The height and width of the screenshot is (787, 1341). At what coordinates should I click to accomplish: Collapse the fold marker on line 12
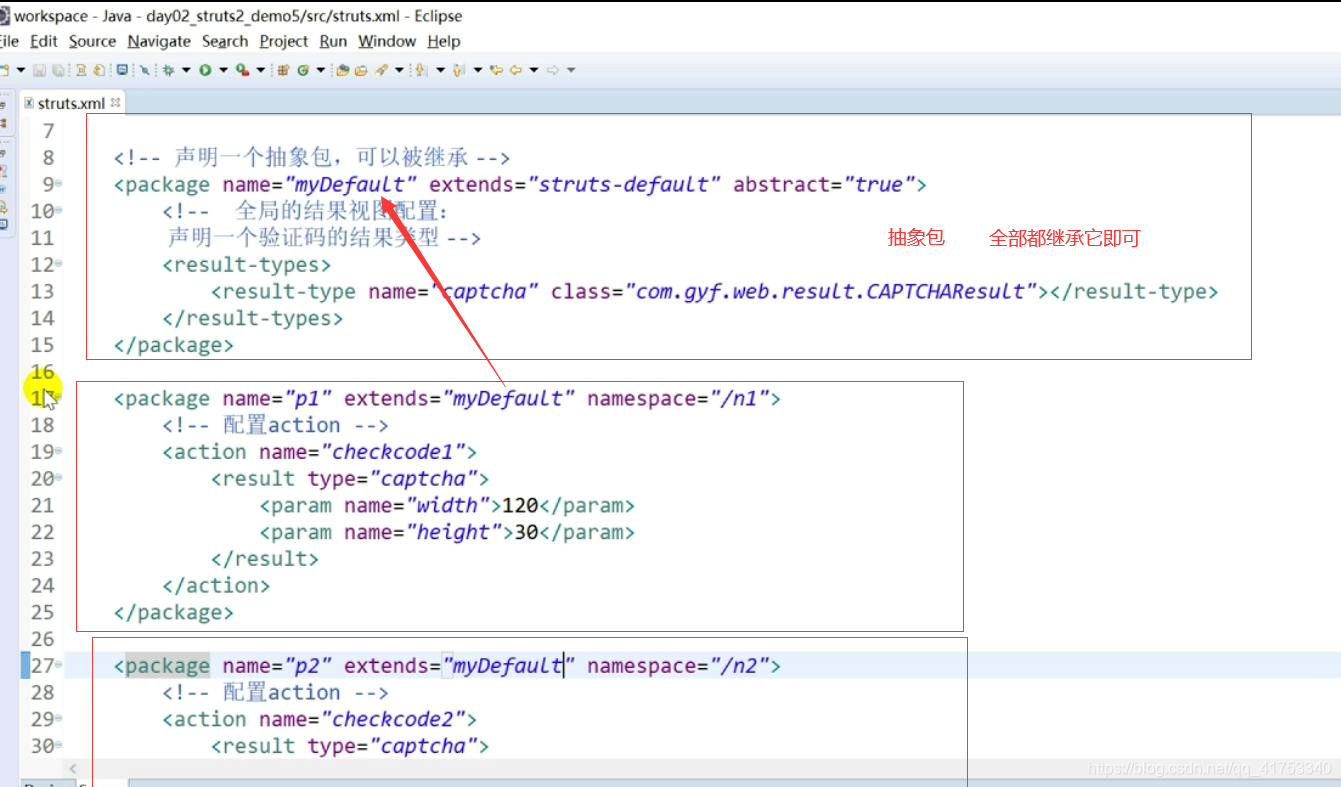coord(58,264)
